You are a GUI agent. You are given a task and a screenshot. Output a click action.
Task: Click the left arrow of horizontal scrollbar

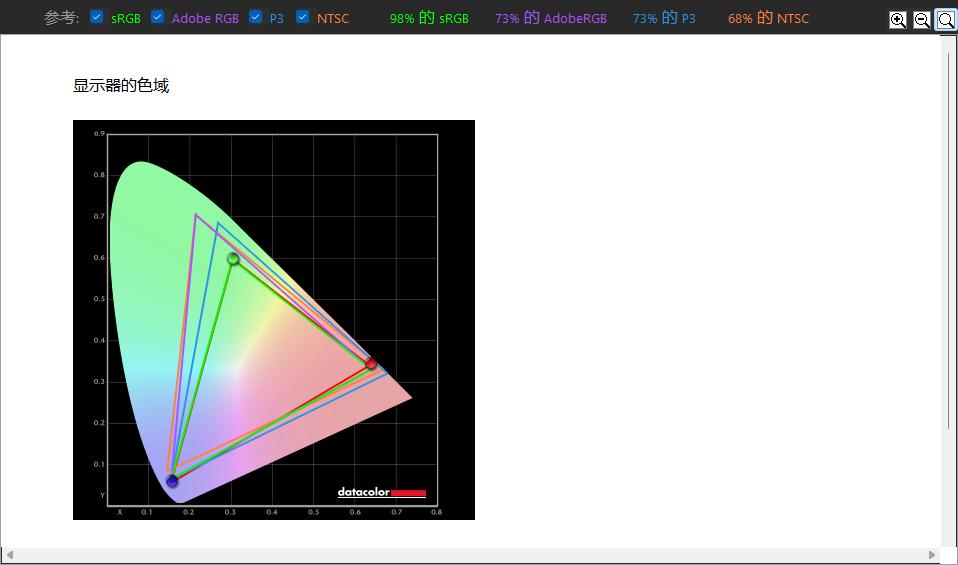pyautogui.click(x=8, y=555)
